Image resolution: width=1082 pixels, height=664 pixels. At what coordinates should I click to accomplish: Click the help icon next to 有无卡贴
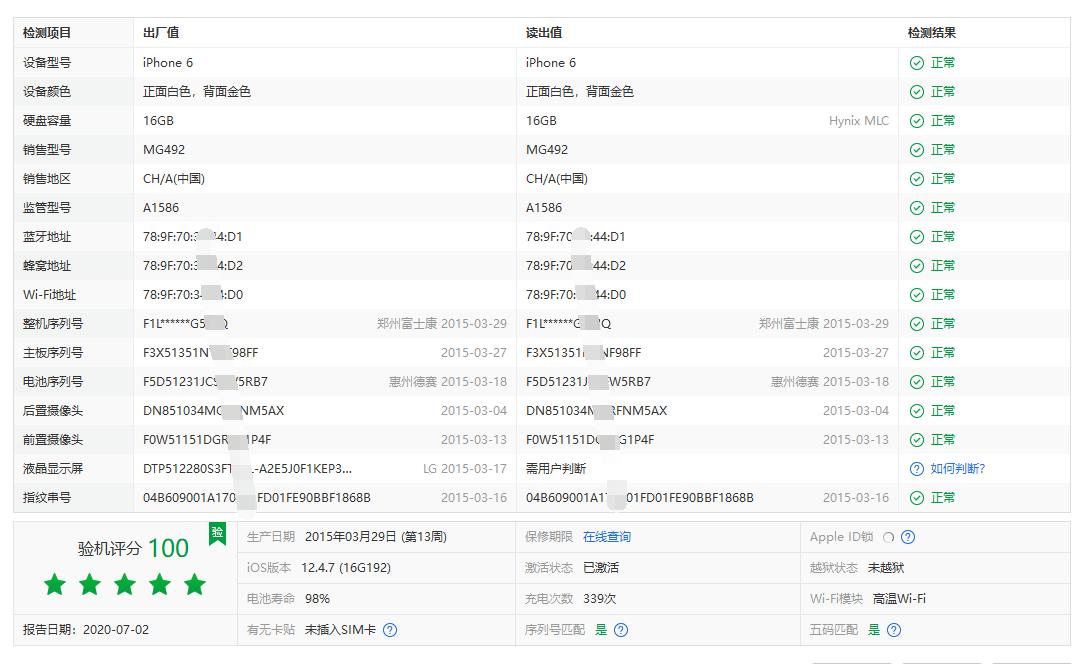[391, 630]
